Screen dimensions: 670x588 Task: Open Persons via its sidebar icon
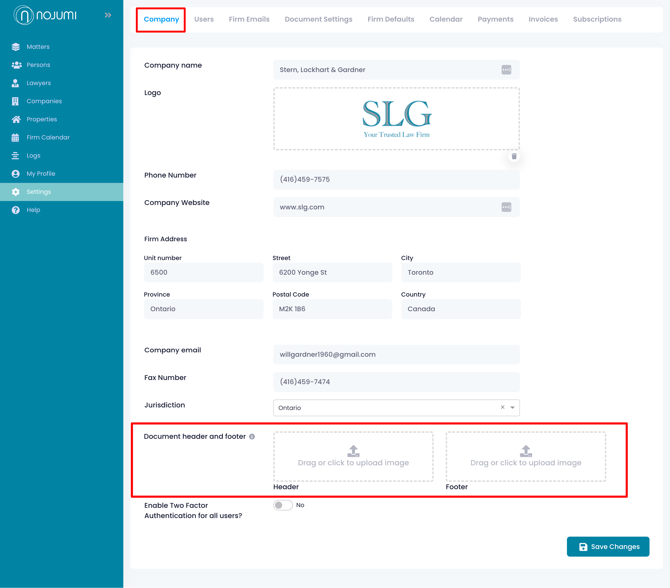[16, 65]
